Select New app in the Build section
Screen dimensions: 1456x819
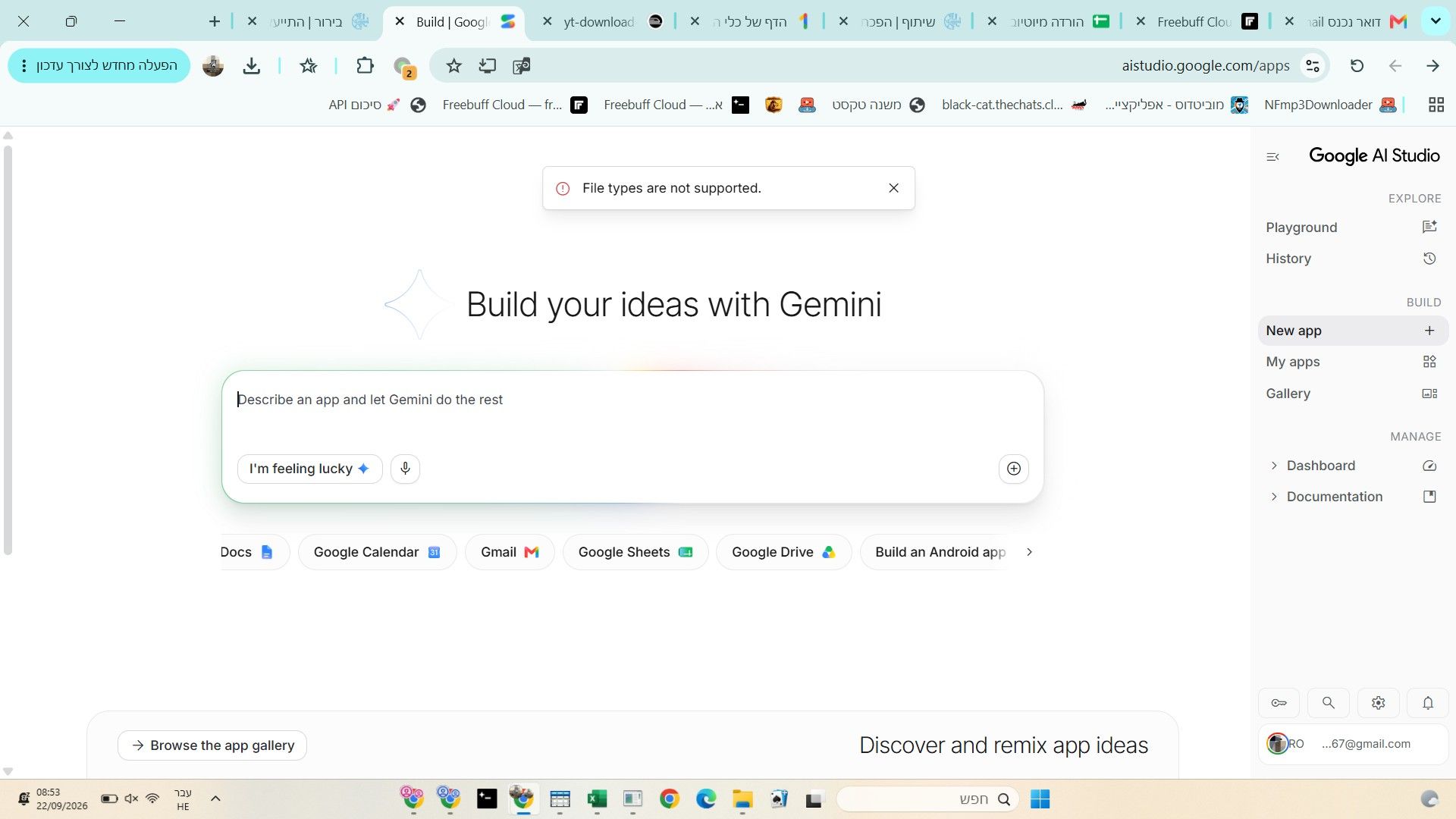coord(1353,331)
